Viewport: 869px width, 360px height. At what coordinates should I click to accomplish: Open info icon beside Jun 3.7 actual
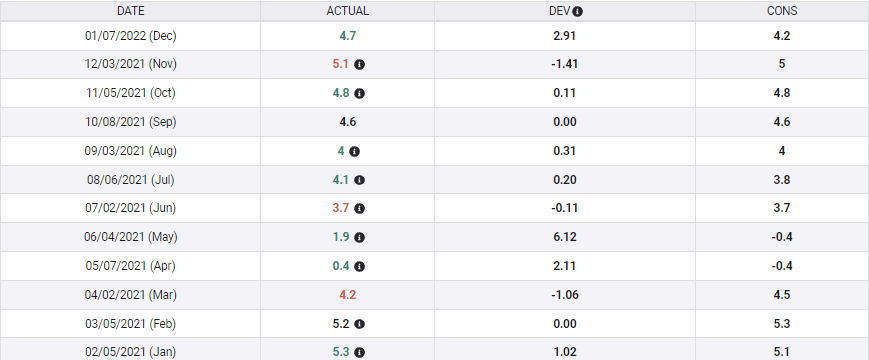click(x=359, y=209)
